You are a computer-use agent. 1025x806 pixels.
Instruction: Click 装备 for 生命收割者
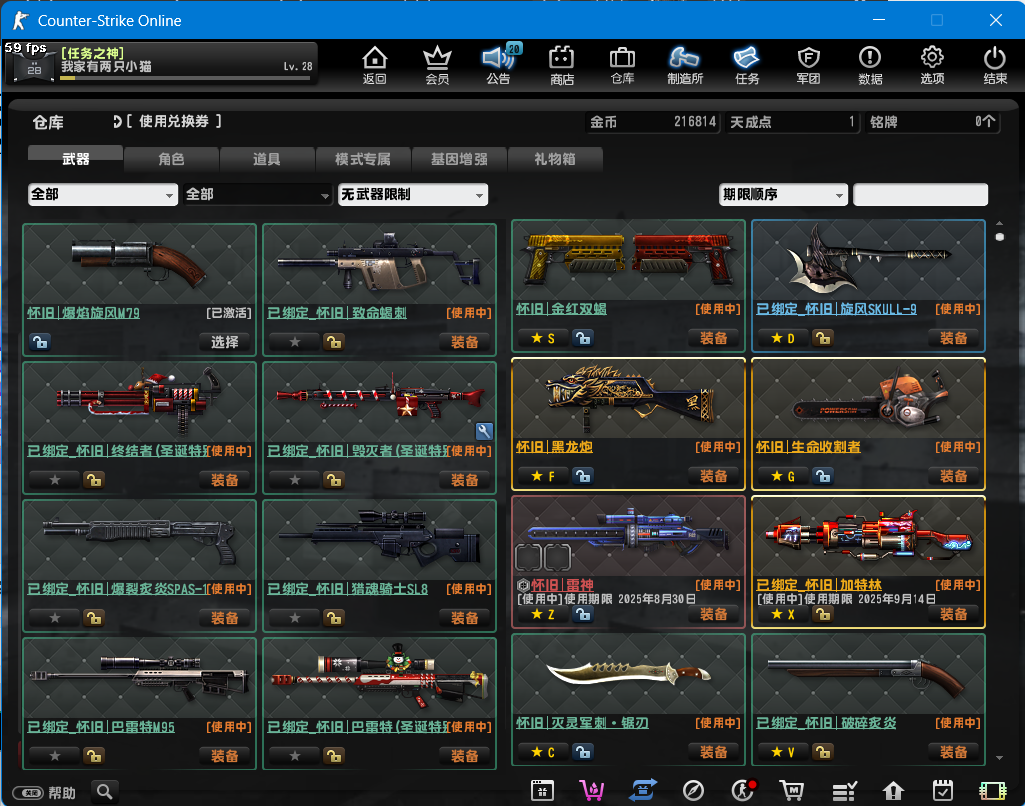point(954,476)
